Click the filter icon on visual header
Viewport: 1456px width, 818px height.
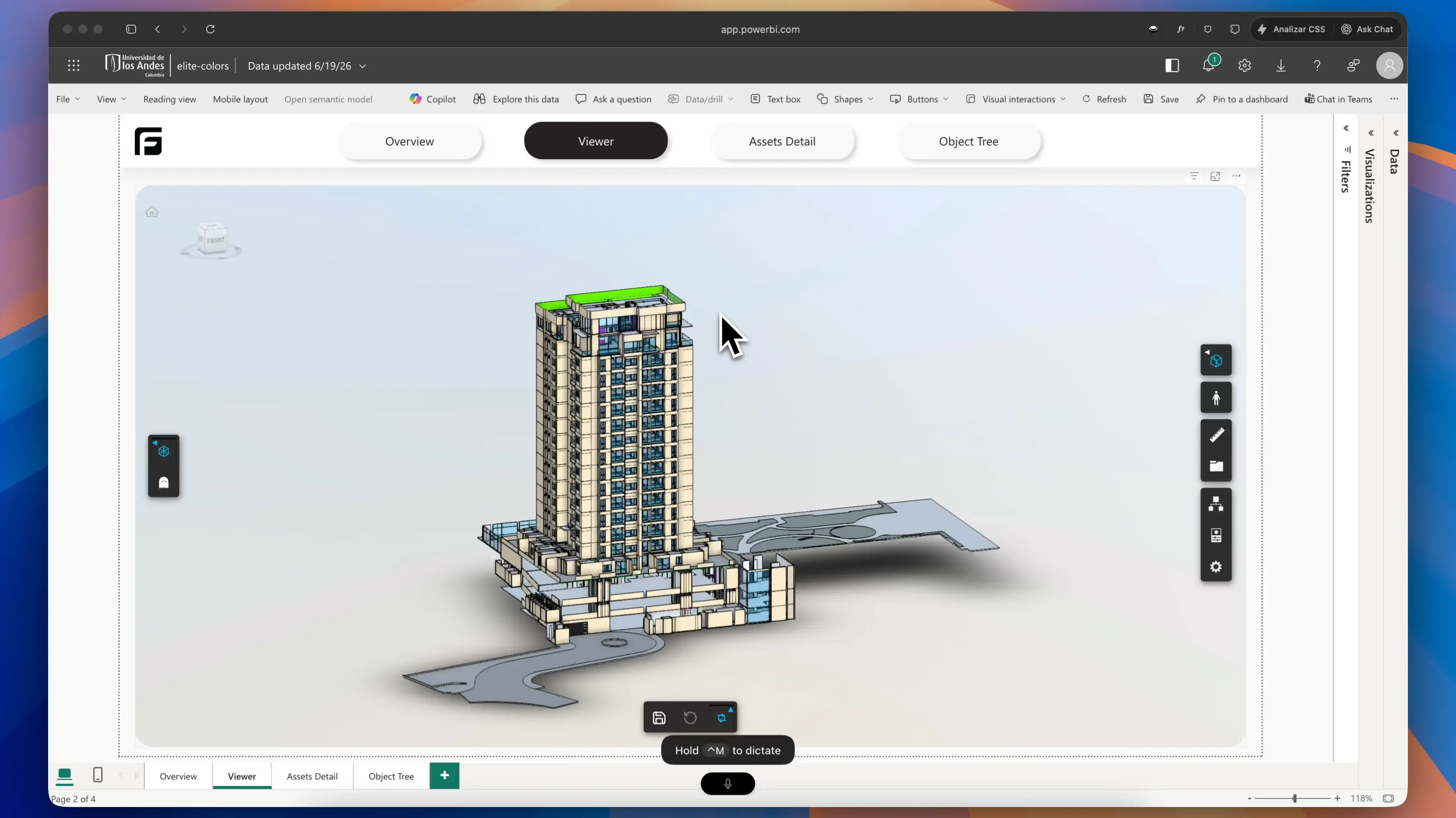click(1194, 176)
